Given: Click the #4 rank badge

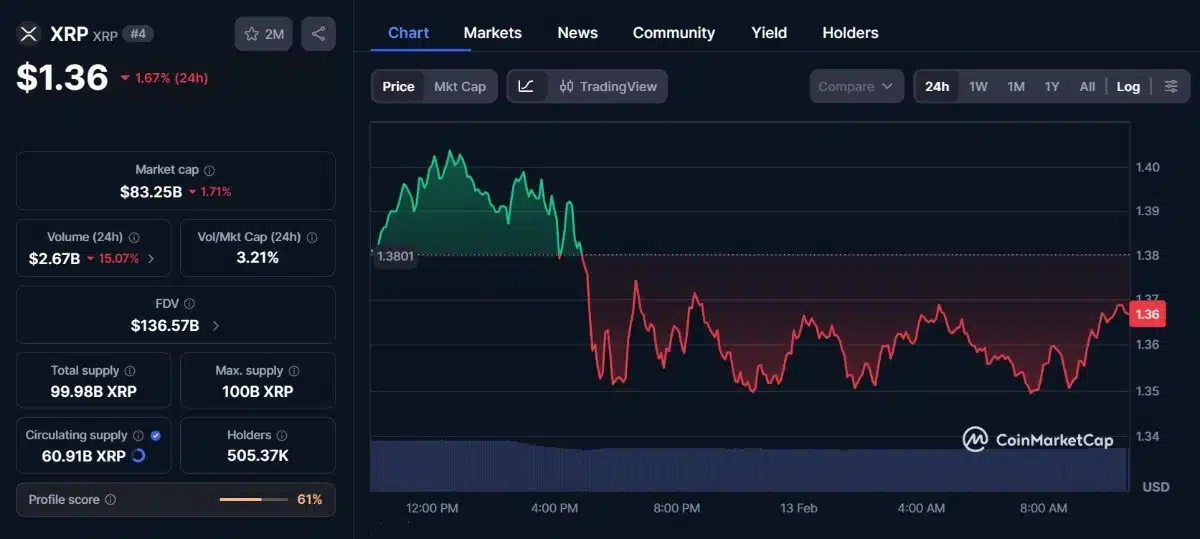Looking at the screenshot, I should [139, 34].
